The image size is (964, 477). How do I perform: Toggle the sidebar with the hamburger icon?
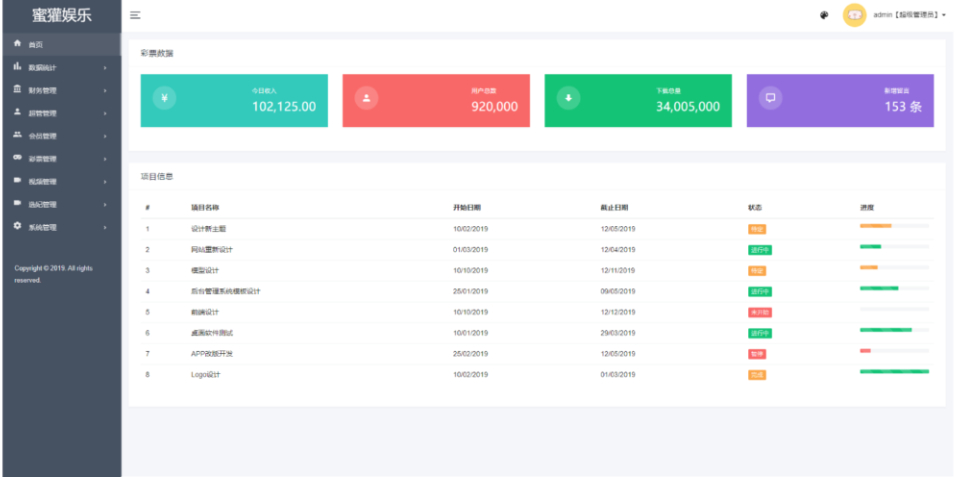click(135, 15)
